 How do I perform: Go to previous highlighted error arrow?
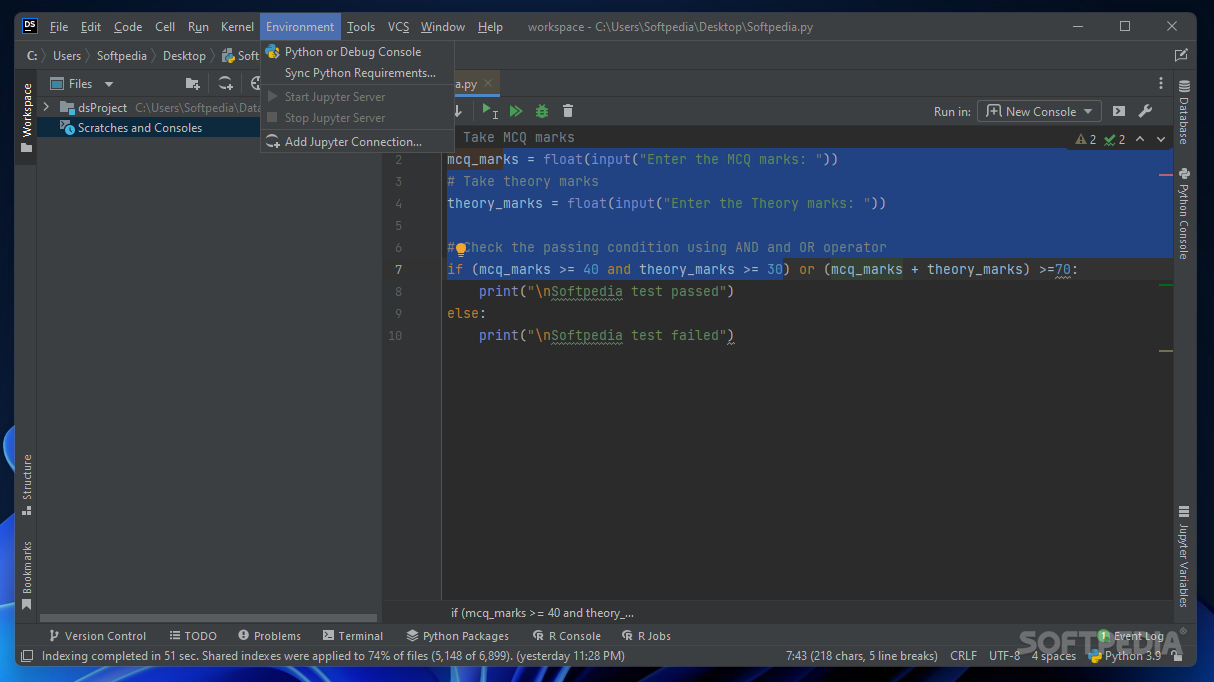(1140, 140)
